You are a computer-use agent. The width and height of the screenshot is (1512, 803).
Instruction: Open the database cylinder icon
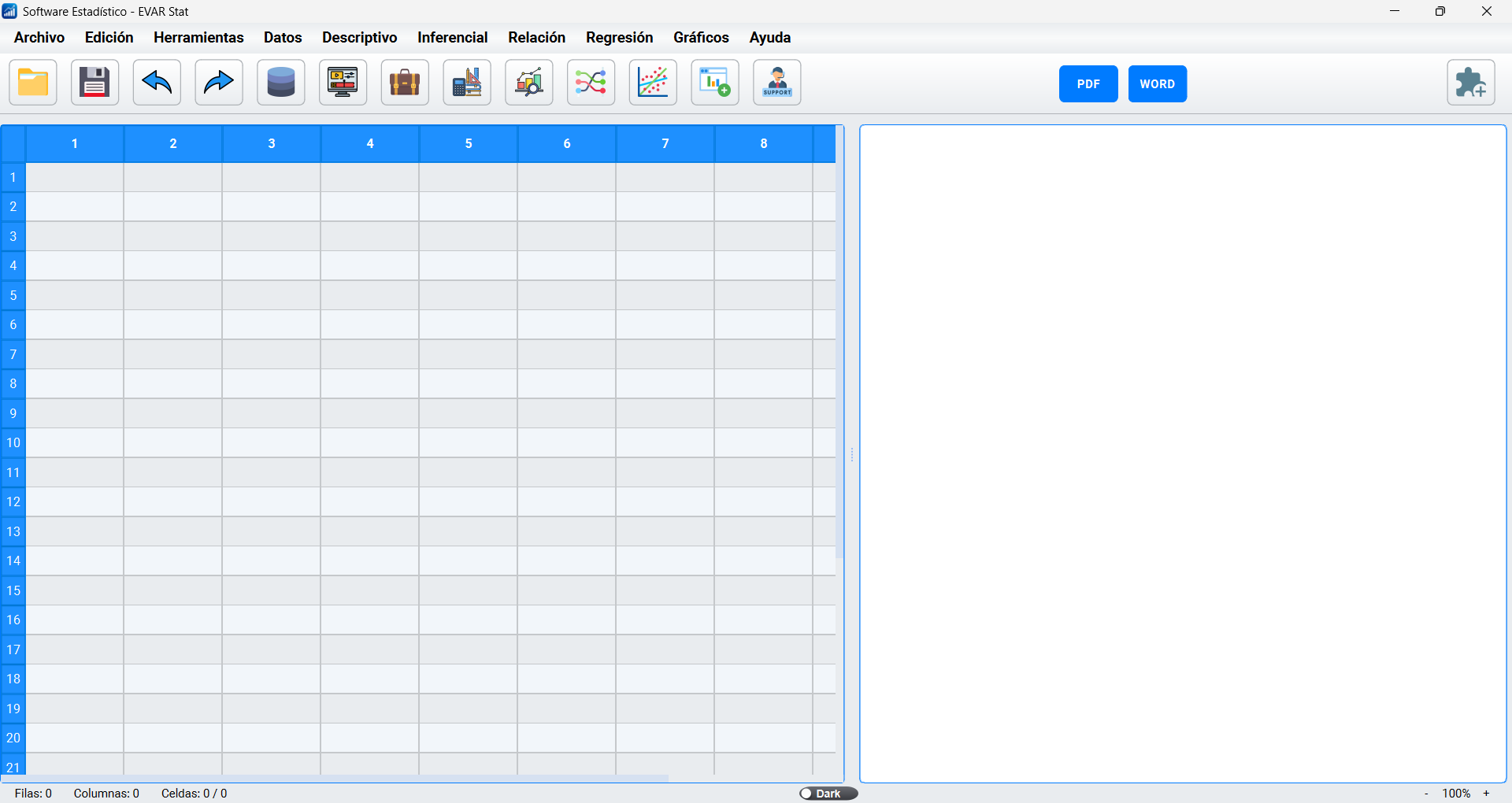click(x=280, y=83)
